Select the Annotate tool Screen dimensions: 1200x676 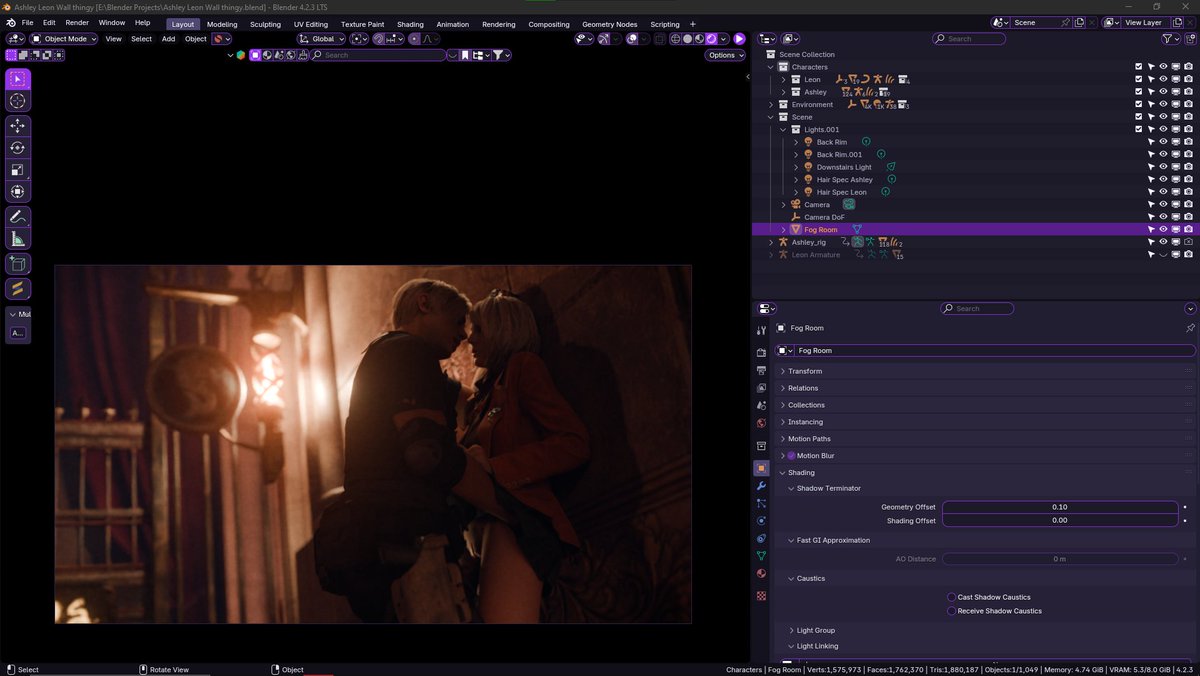coord(18,217)
